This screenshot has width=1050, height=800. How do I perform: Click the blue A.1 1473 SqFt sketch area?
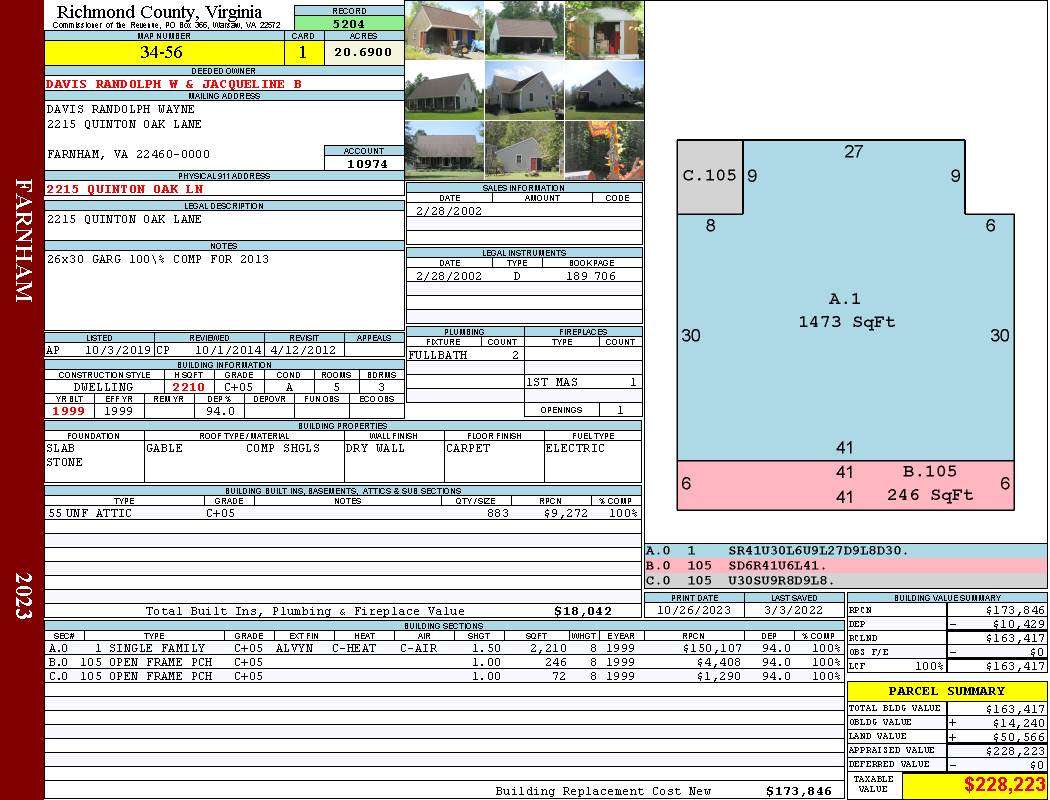tap(846, 311)
